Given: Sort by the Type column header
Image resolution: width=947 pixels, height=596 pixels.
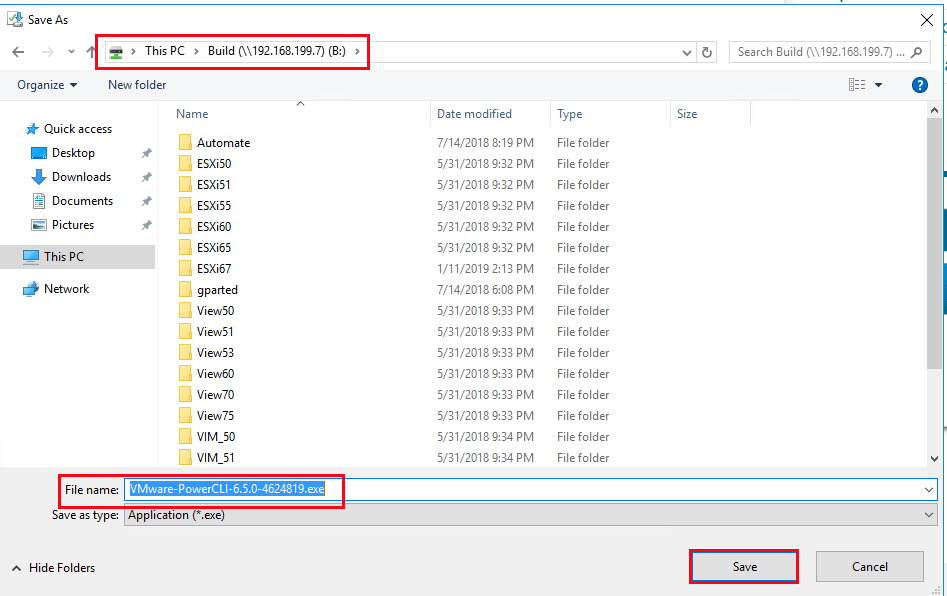Looking at the screenshot, I should 570,114.
